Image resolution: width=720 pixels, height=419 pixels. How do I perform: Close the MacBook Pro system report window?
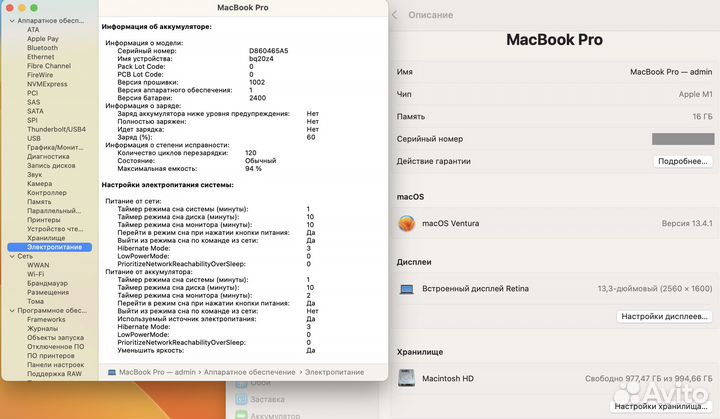(x=10, y=8)
